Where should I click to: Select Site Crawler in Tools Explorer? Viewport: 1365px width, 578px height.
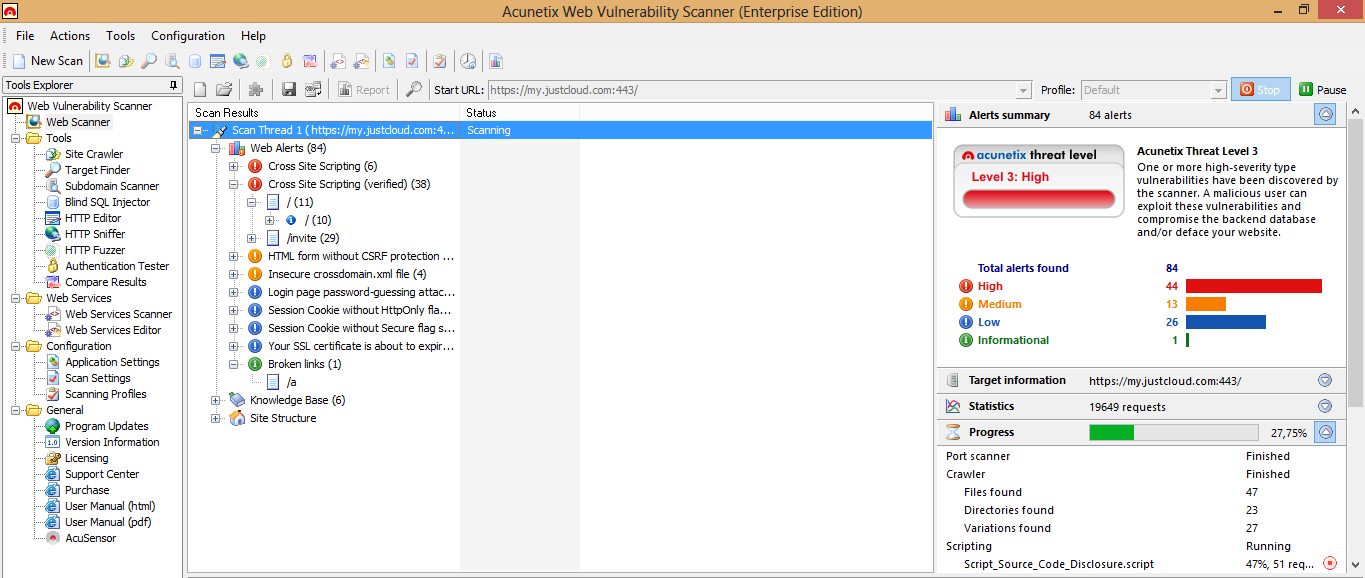[94, 154]
